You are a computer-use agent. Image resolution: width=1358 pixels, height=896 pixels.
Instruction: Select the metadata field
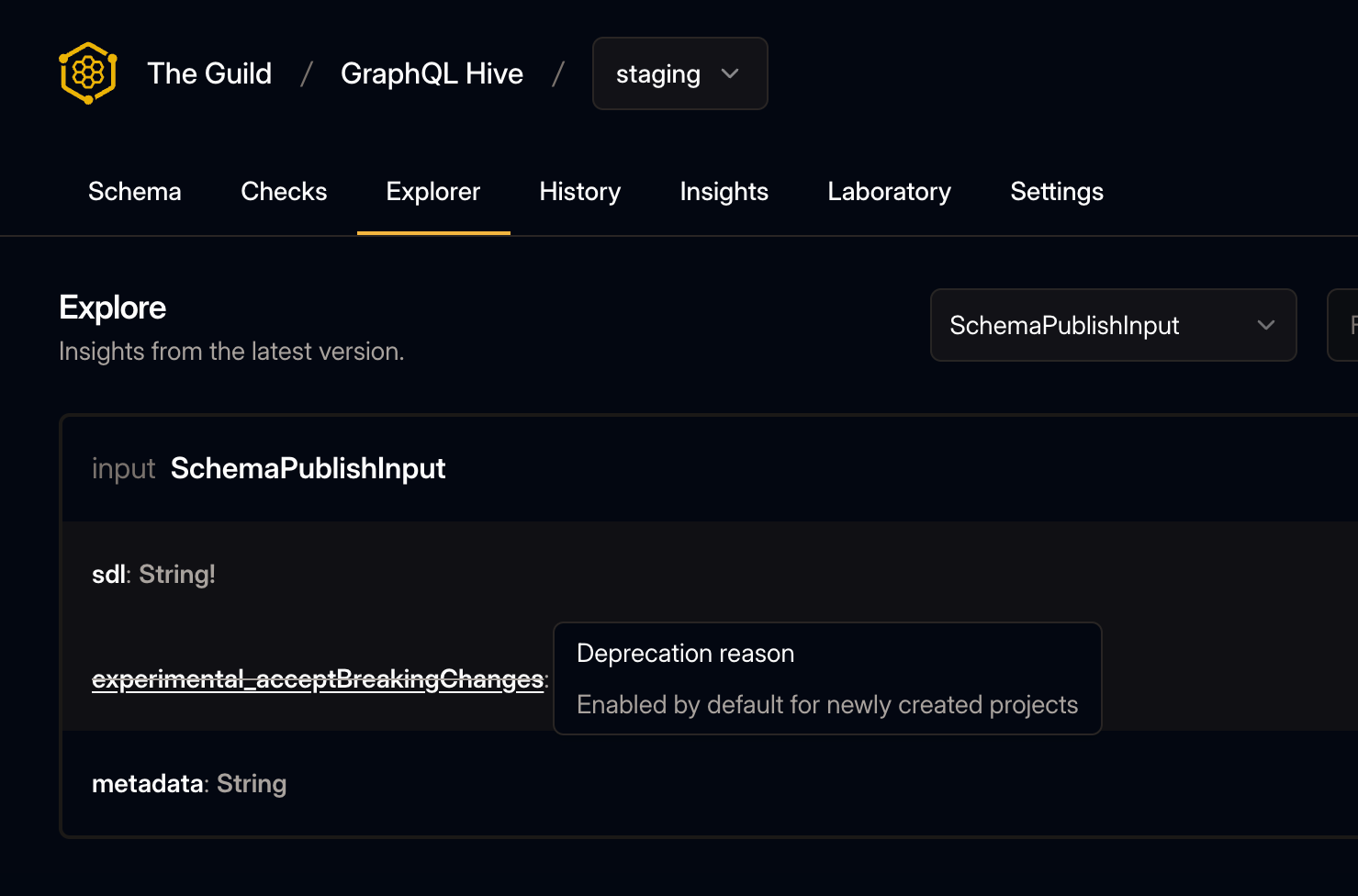coord(147,784)
